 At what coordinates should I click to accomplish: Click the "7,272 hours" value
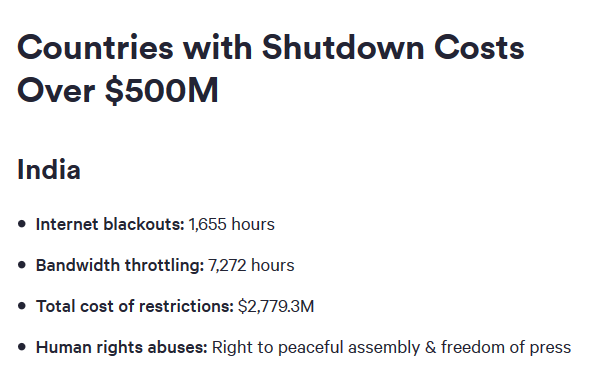251,265
